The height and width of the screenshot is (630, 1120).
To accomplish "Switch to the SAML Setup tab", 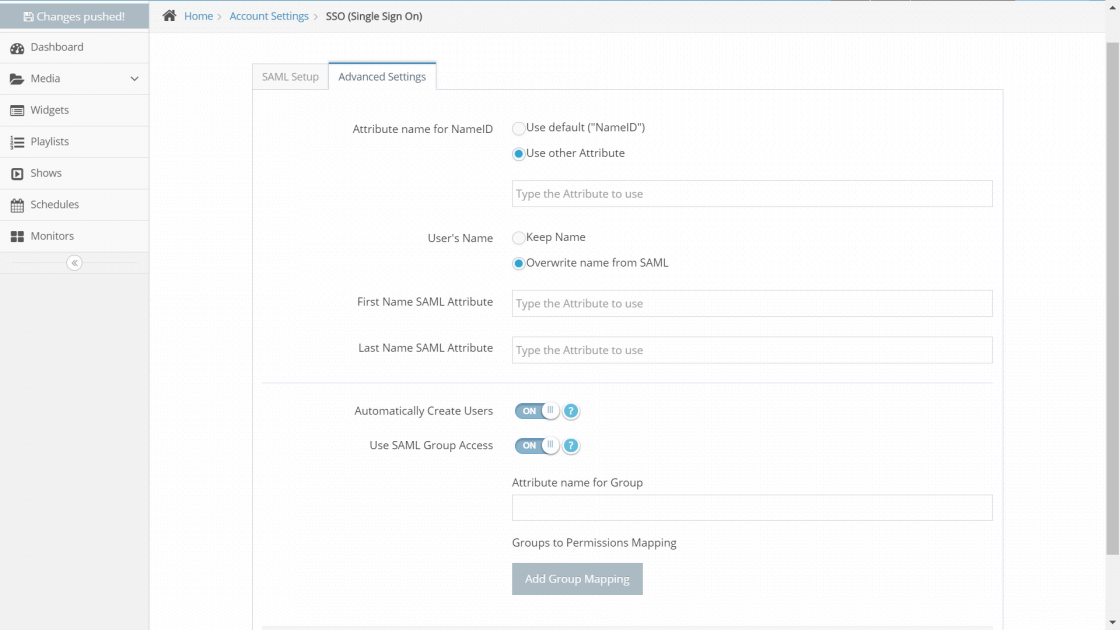I will (289, 75).
